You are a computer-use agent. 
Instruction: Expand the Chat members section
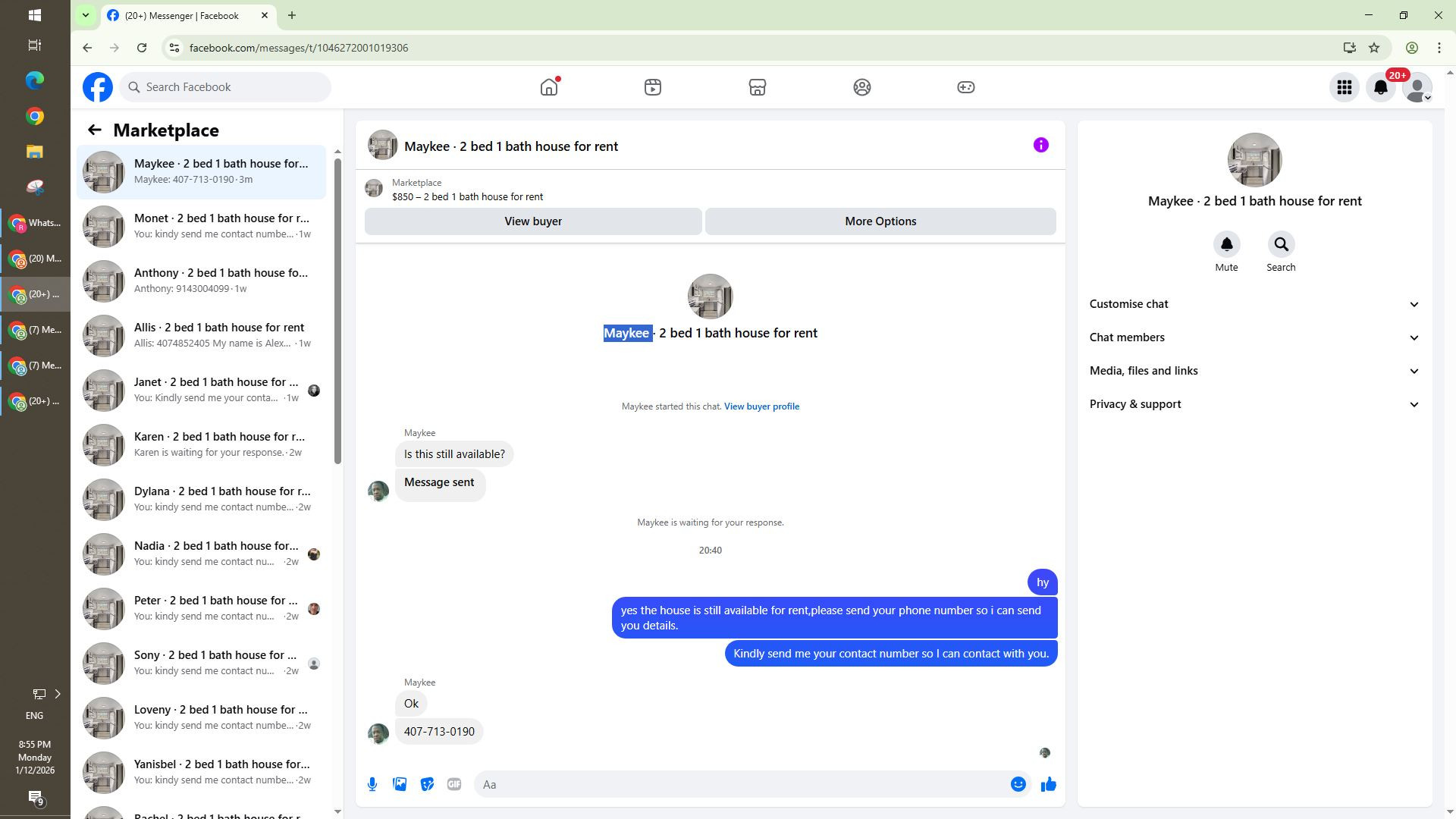[1254, 337]
